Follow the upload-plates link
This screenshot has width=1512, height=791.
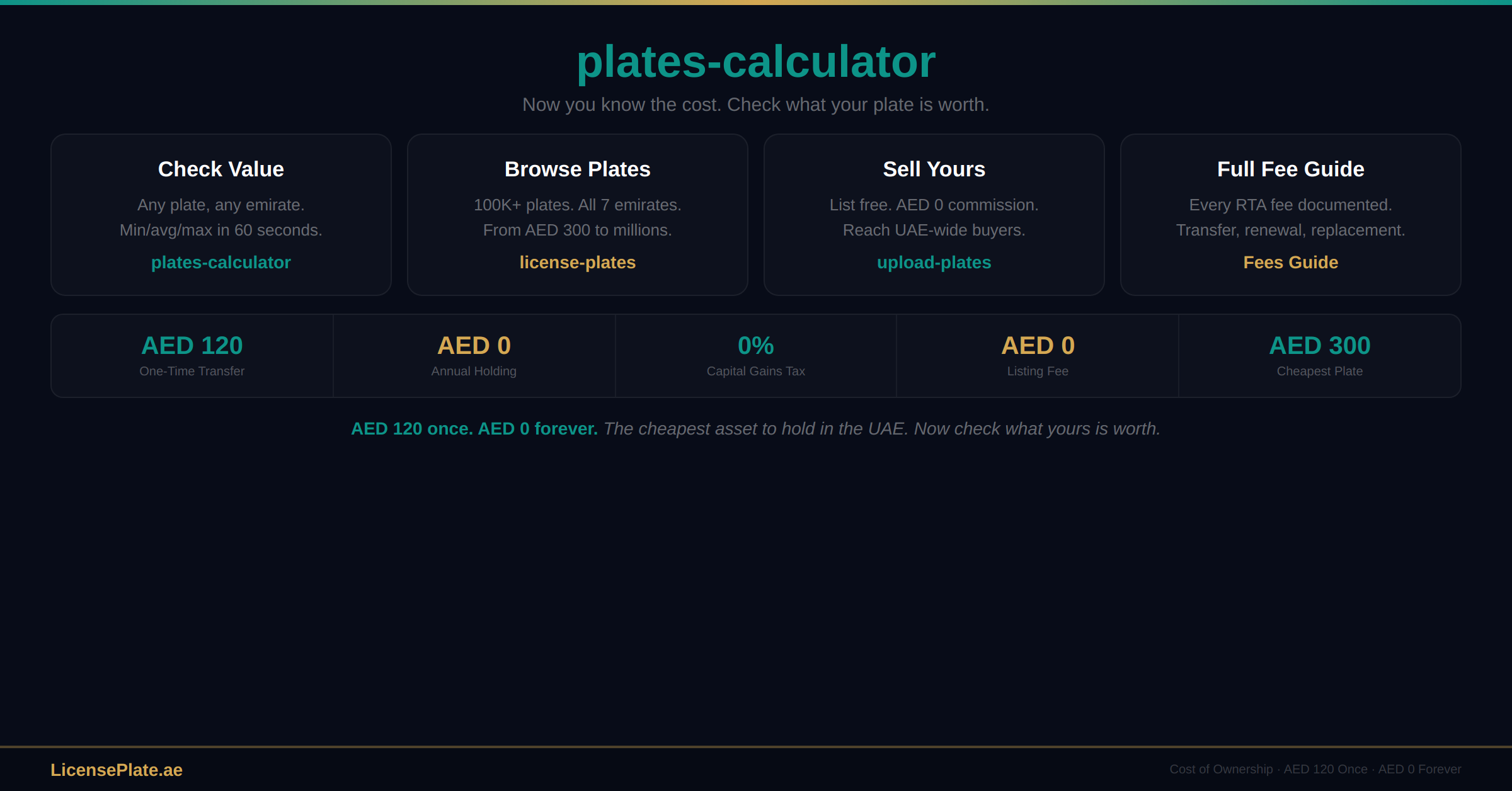point(934,263)
